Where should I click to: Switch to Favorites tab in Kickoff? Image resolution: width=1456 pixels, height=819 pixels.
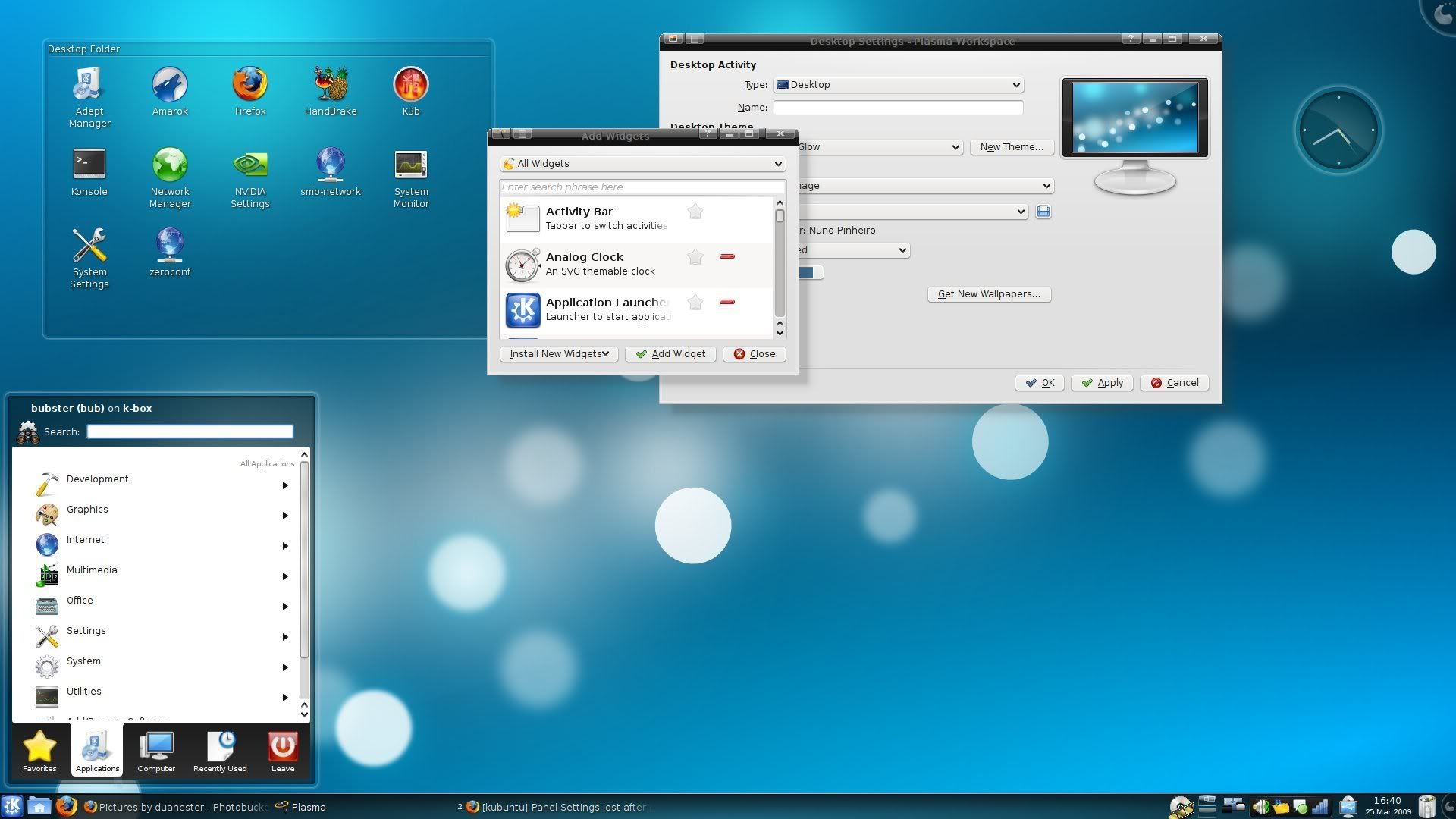[x=39, y=750]
